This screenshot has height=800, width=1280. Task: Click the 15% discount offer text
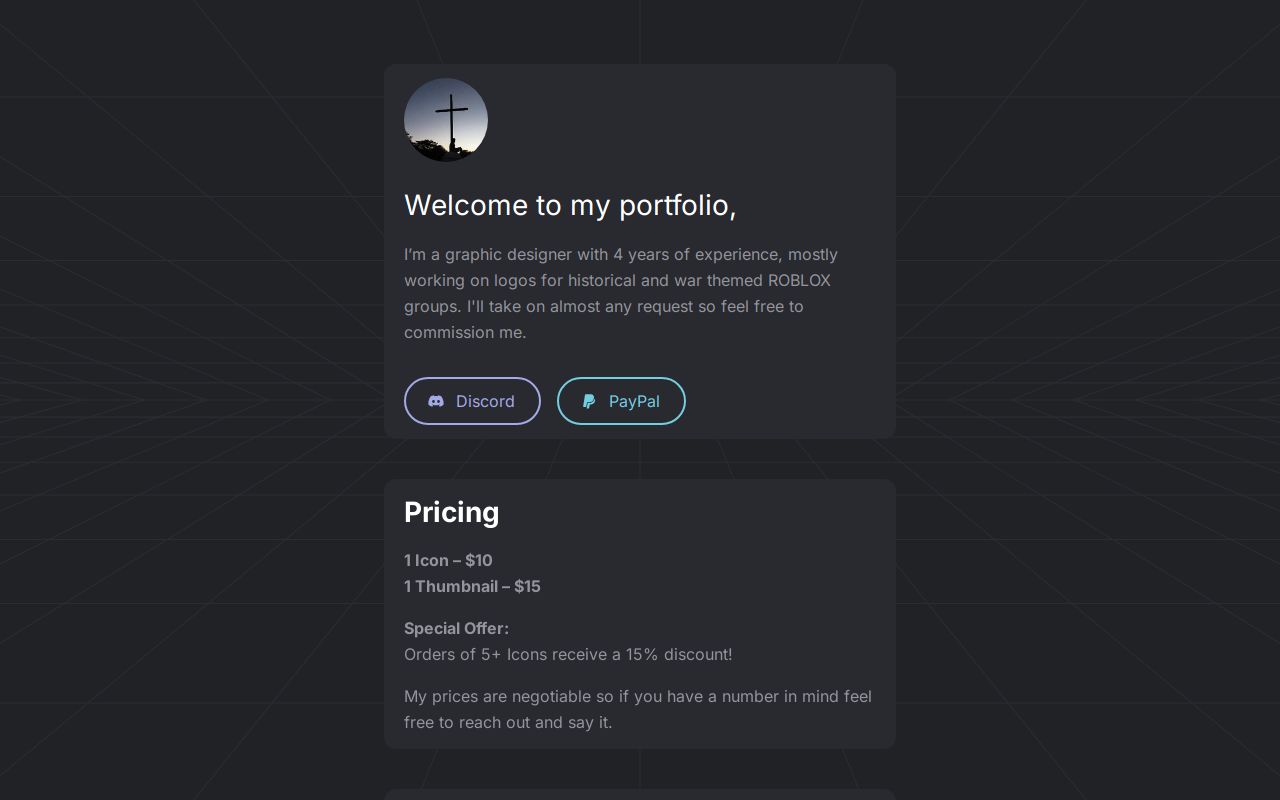point(568,654)
